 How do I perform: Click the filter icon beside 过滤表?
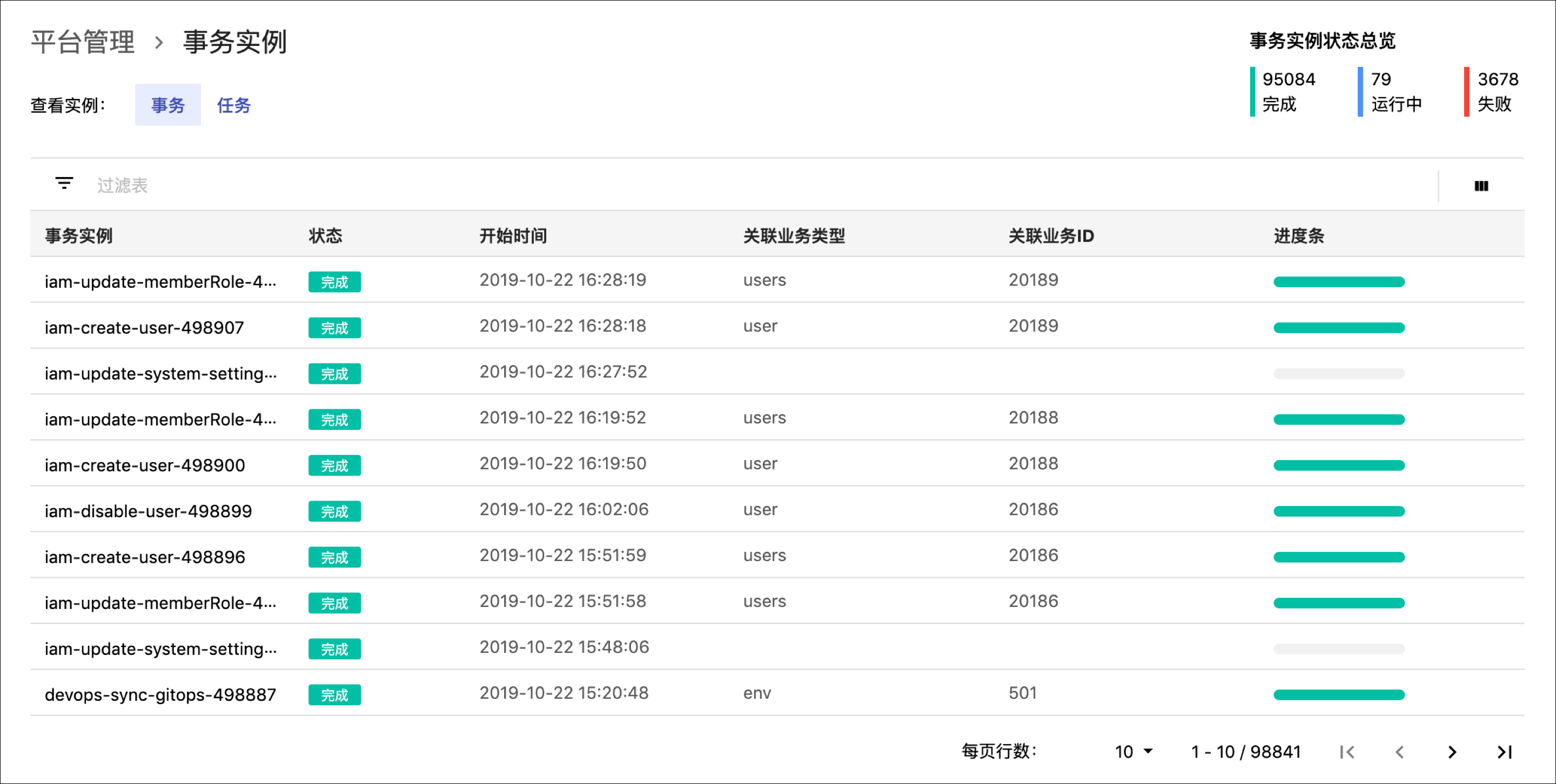64,184
